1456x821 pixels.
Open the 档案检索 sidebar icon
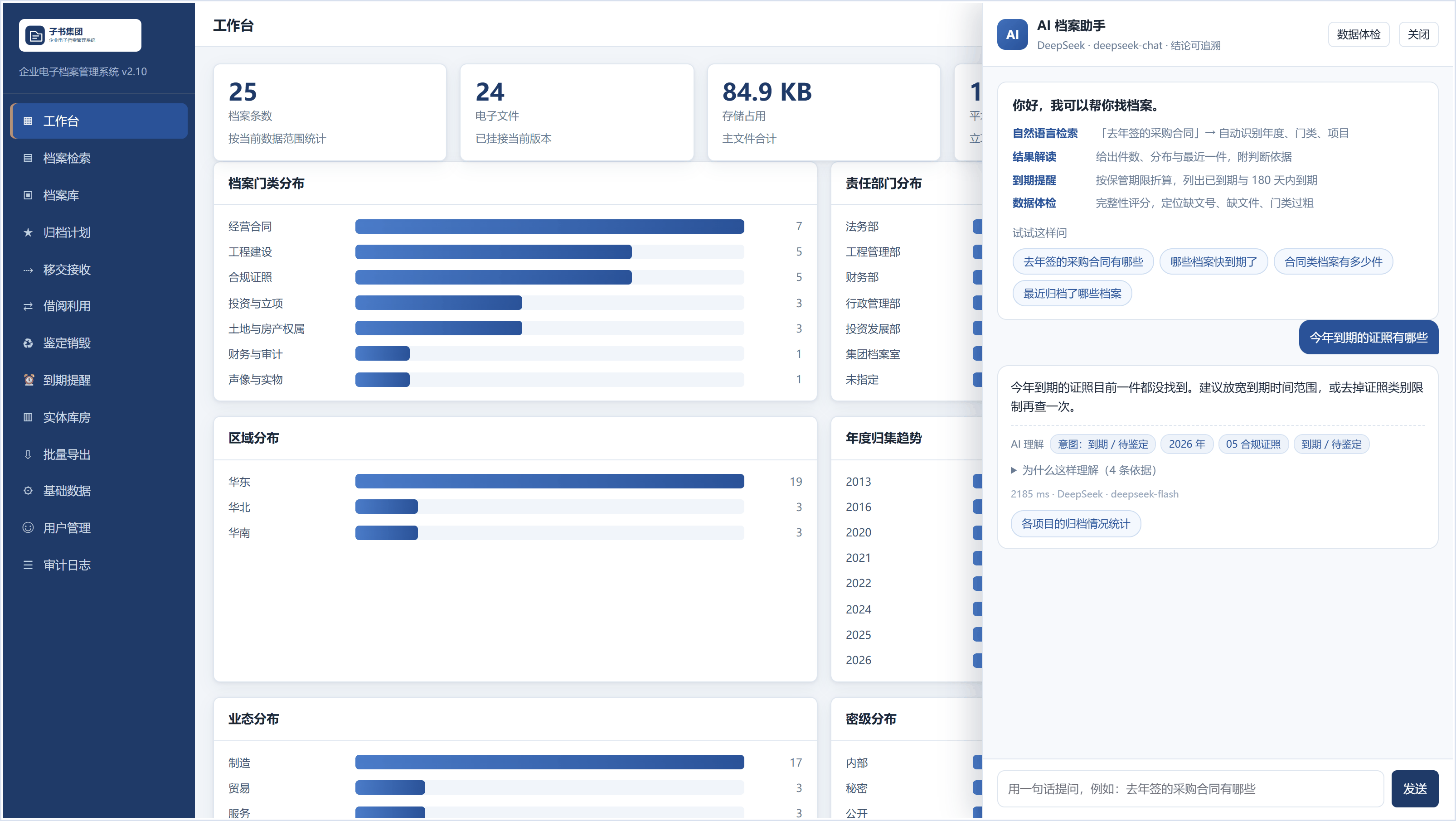pyautogui.click(x=28, y=158)
